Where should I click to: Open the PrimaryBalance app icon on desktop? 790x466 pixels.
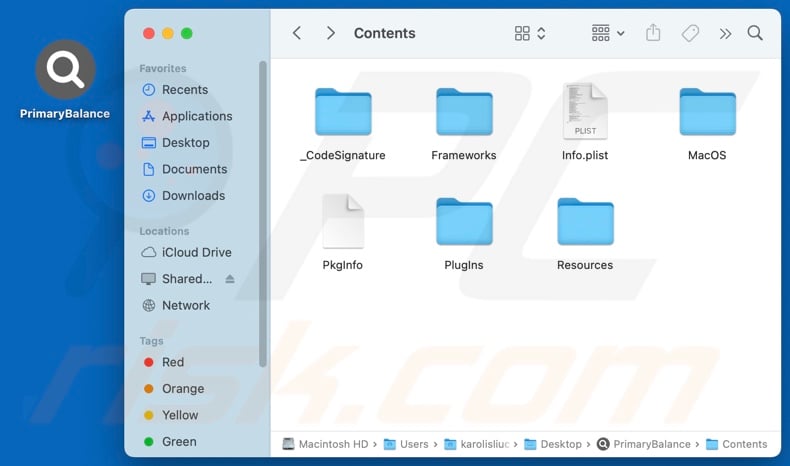click(x=65, y=70)
